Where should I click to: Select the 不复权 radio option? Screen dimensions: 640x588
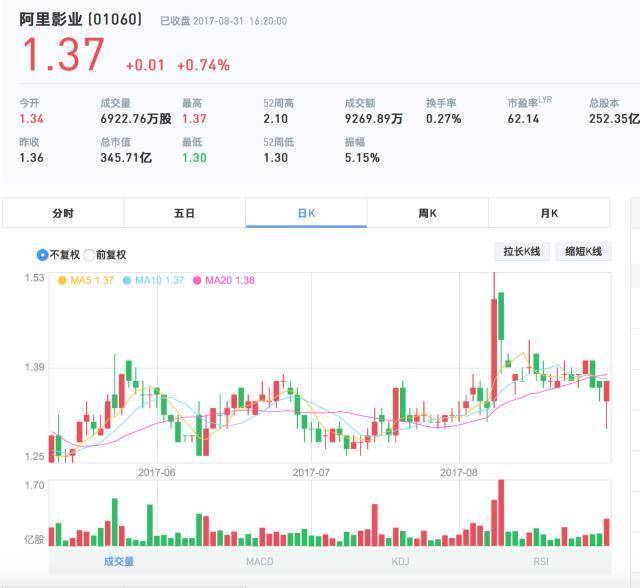pos(42,255)
